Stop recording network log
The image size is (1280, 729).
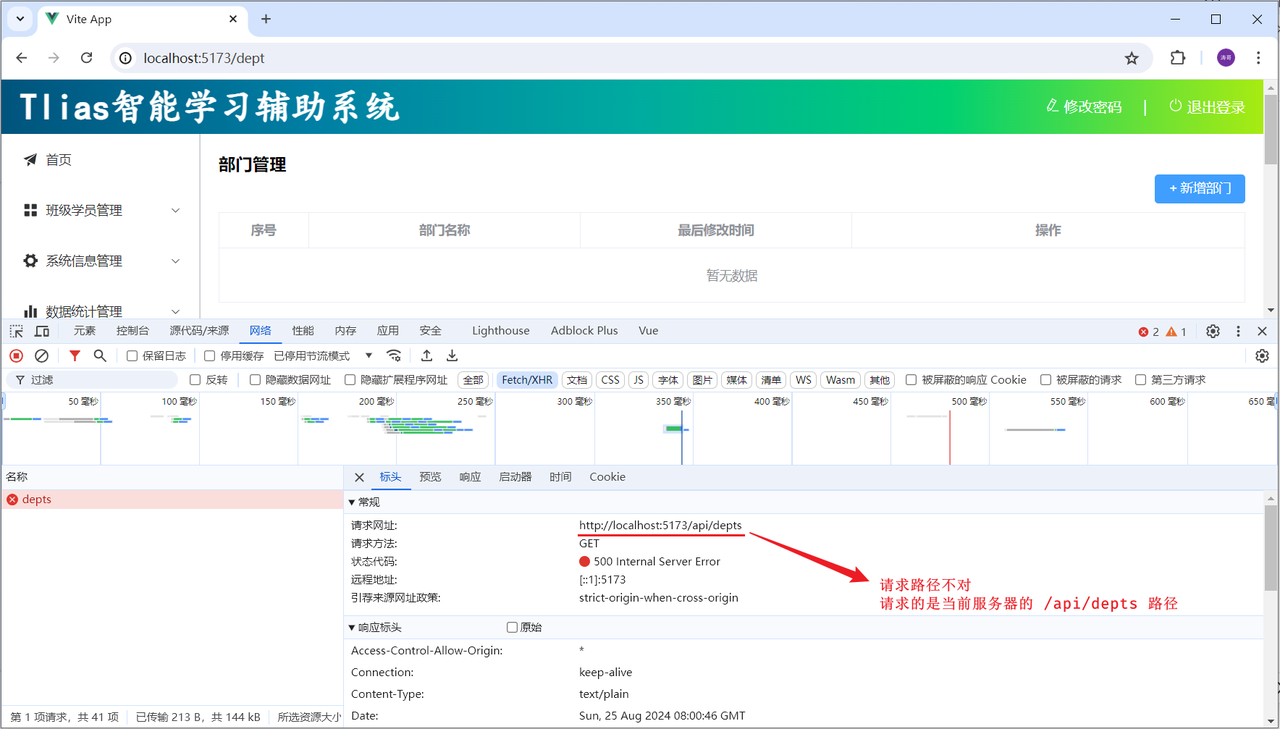[16, 356]
